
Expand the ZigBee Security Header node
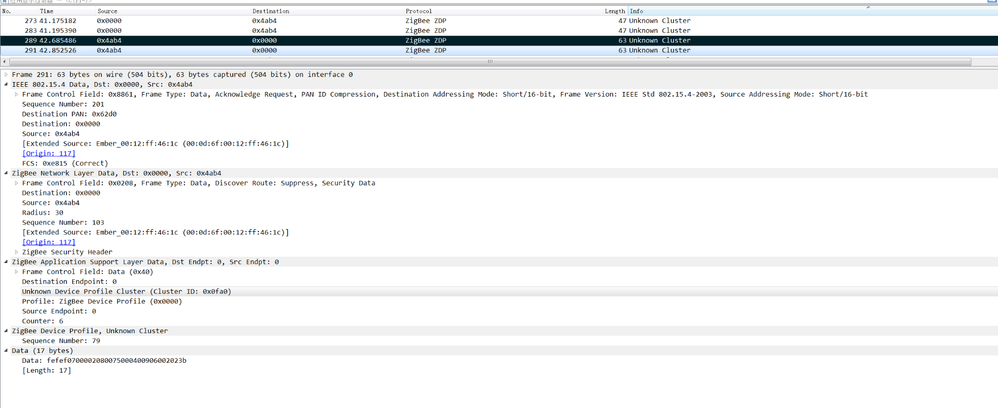click(x=17, y=252)
